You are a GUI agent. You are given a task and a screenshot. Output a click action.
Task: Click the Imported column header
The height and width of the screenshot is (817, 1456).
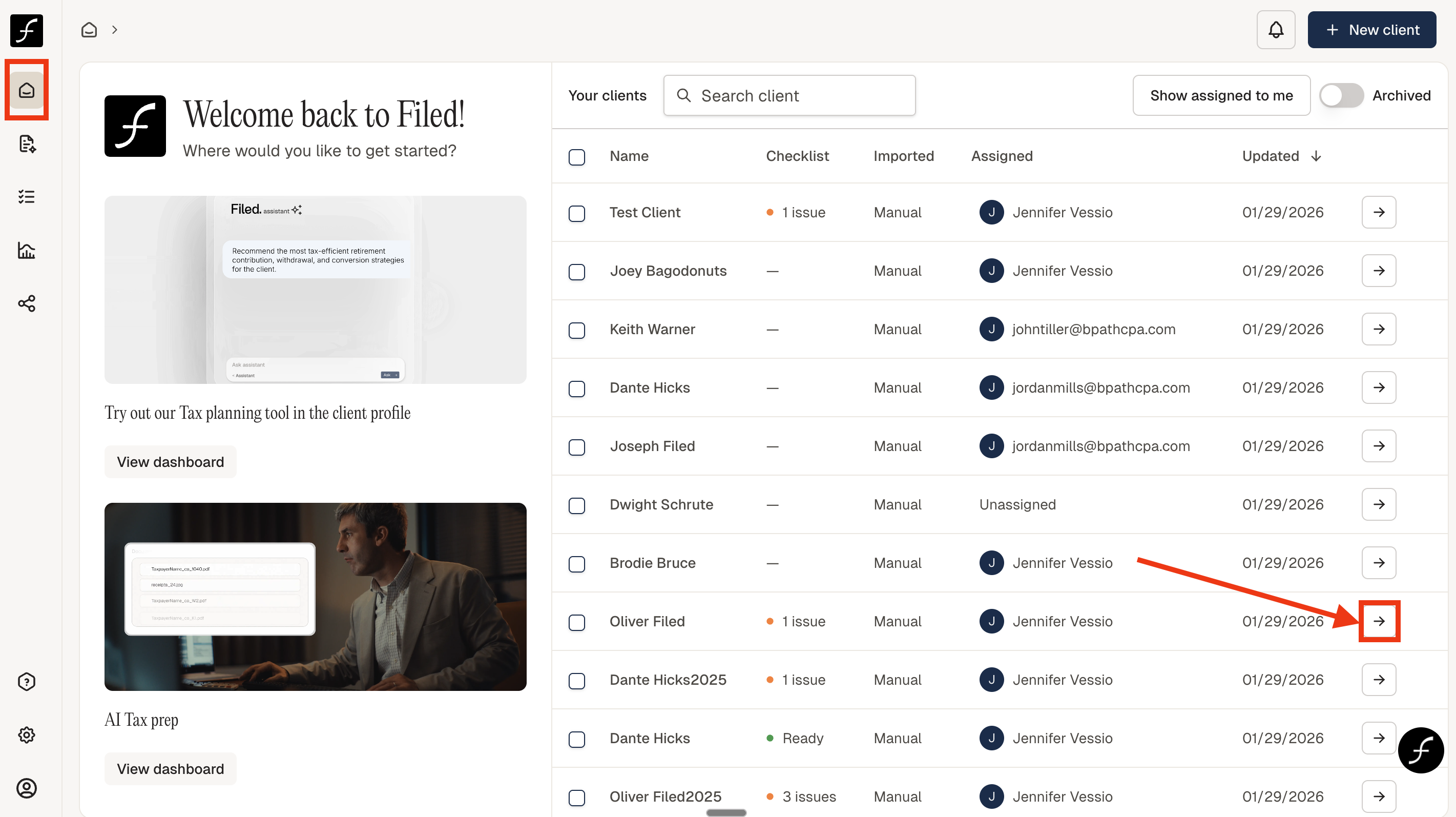click(x=903, y=156)
